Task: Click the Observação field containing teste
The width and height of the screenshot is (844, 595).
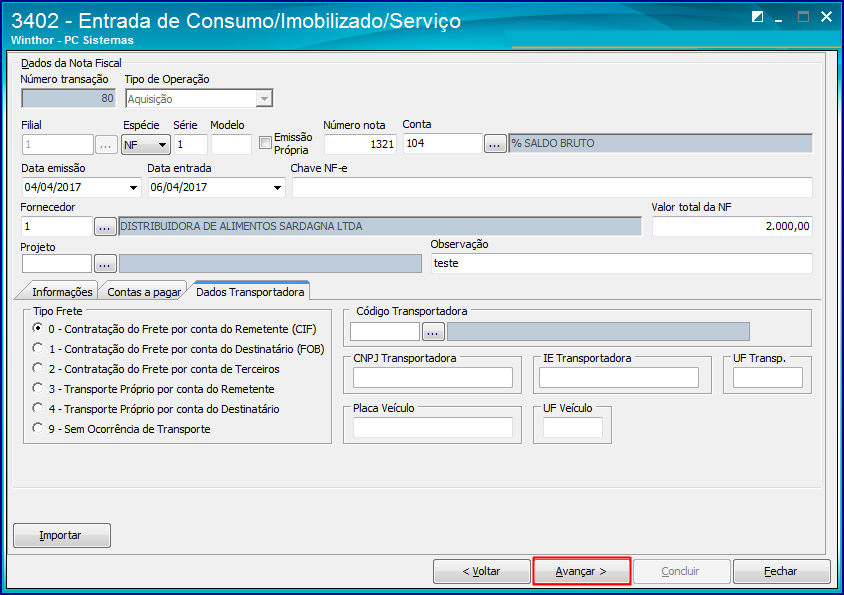Action: coord(622,263)
